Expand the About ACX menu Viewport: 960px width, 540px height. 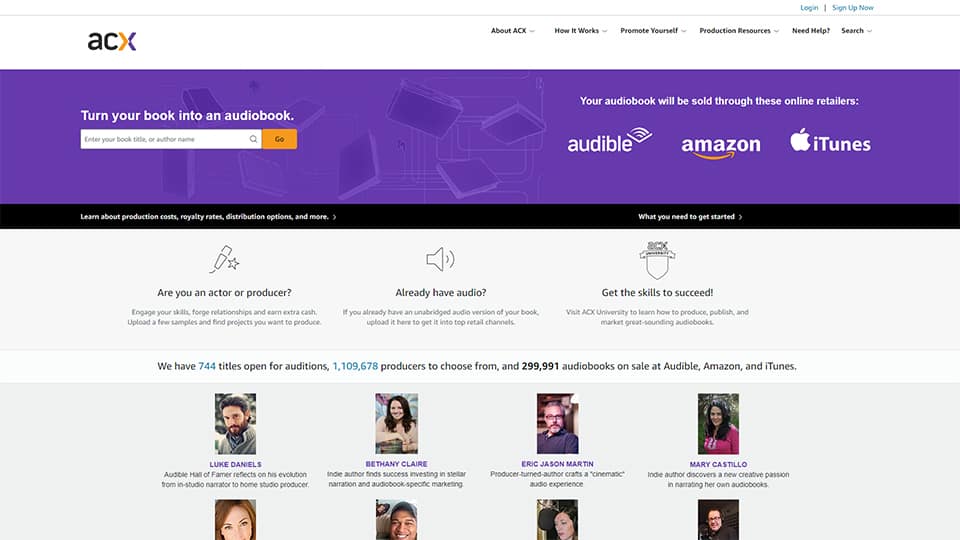coord(512,31)
